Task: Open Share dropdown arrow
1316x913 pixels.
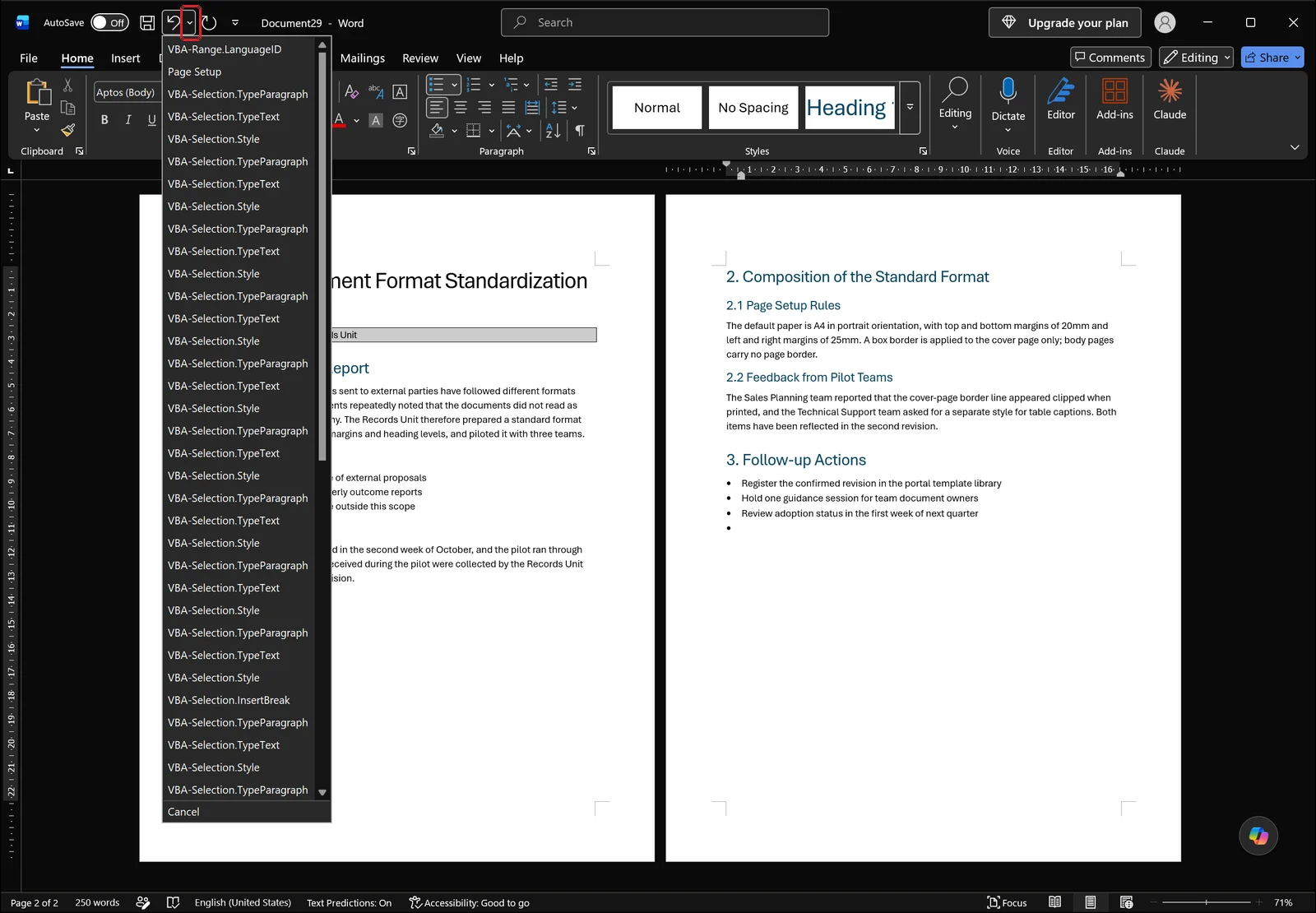Action: click(1298, 58)
